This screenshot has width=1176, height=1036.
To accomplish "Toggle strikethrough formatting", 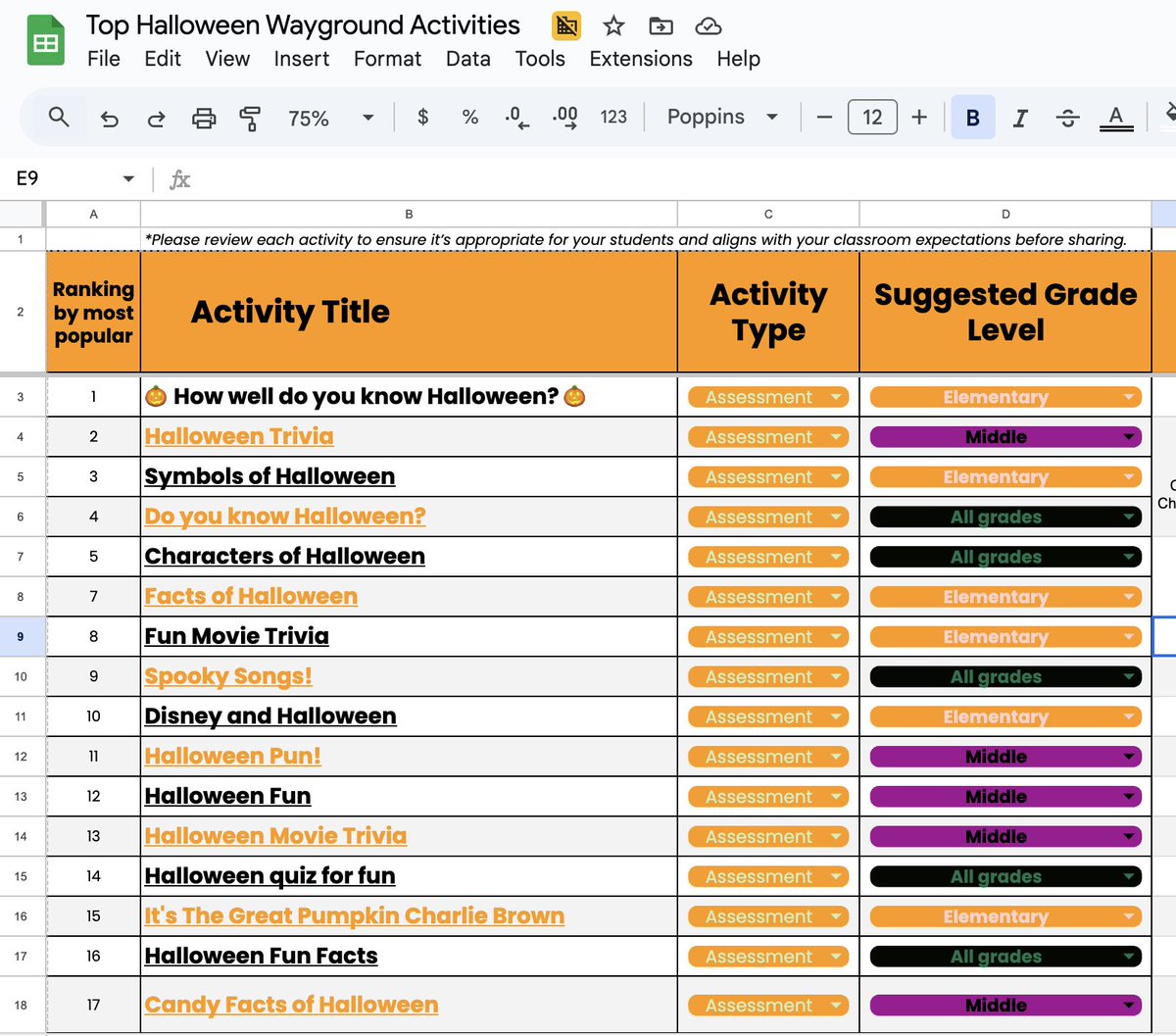I will pyautogui.click(x=1068, y=119).
